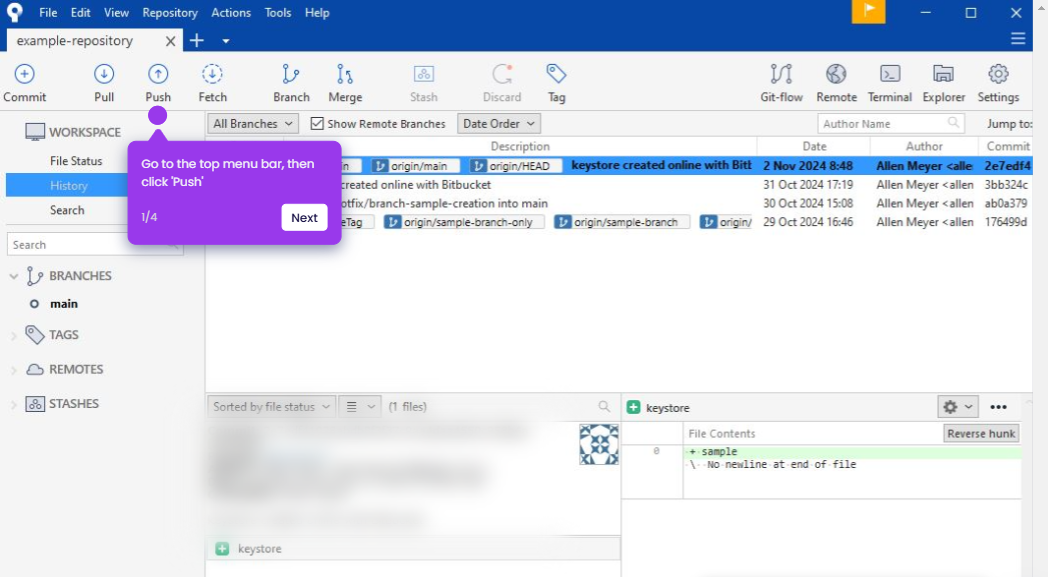Open the tab list dropdown arrow
1048x577 pixels.
[x=226, y=41]
